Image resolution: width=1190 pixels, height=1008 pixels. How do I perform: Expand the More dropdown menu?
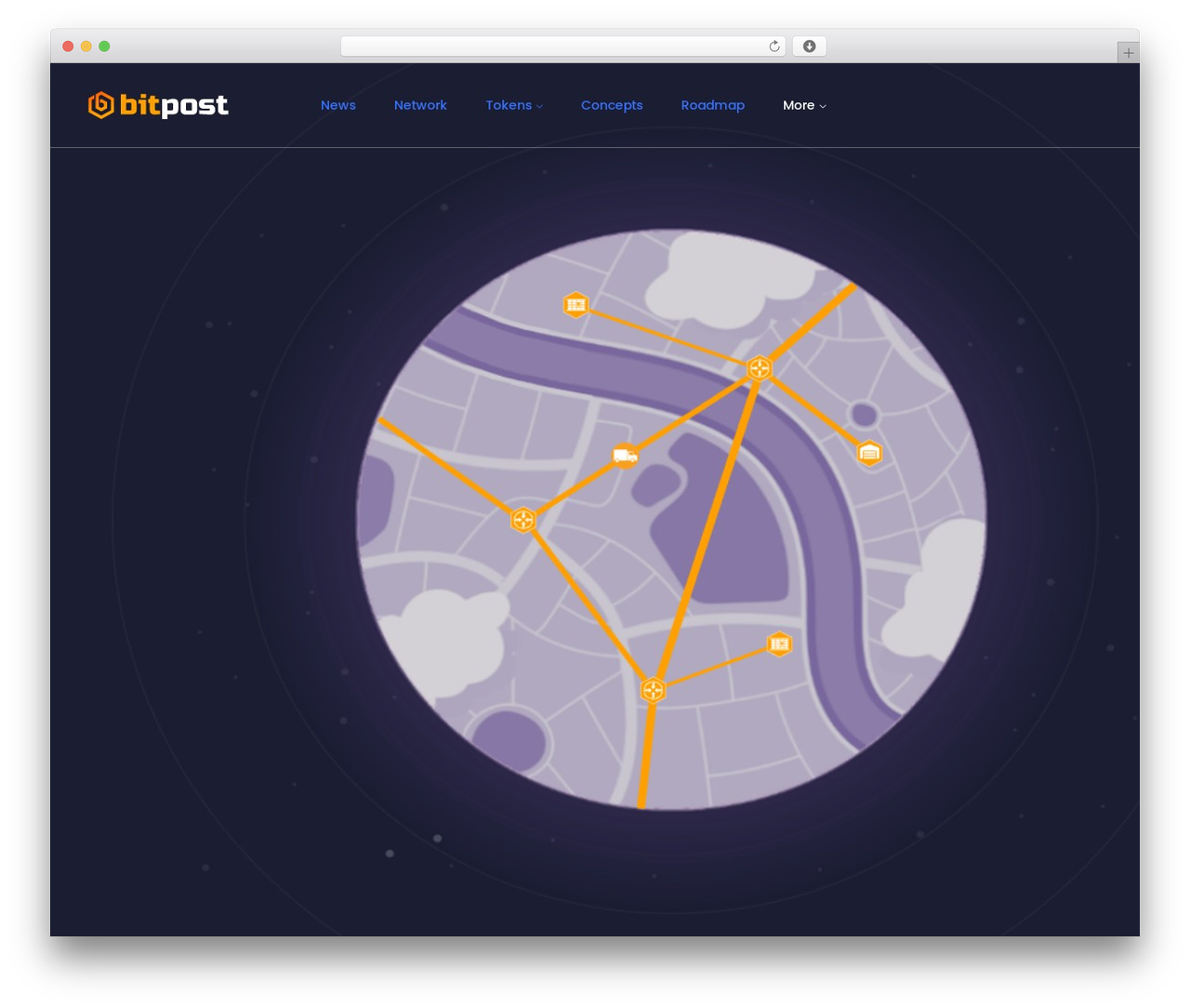click(x=804, y=105)
